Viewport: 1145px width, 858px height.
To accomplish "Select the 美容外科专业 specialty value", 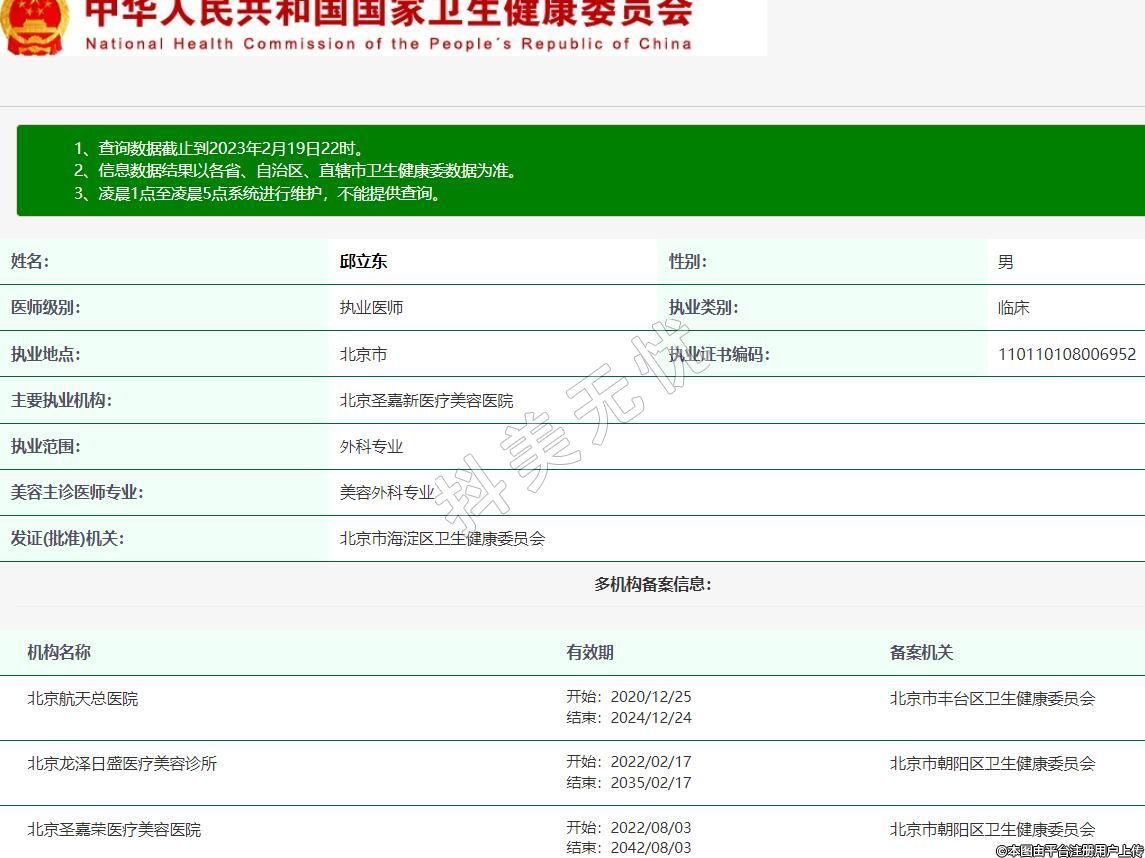I will click(387, 492).
